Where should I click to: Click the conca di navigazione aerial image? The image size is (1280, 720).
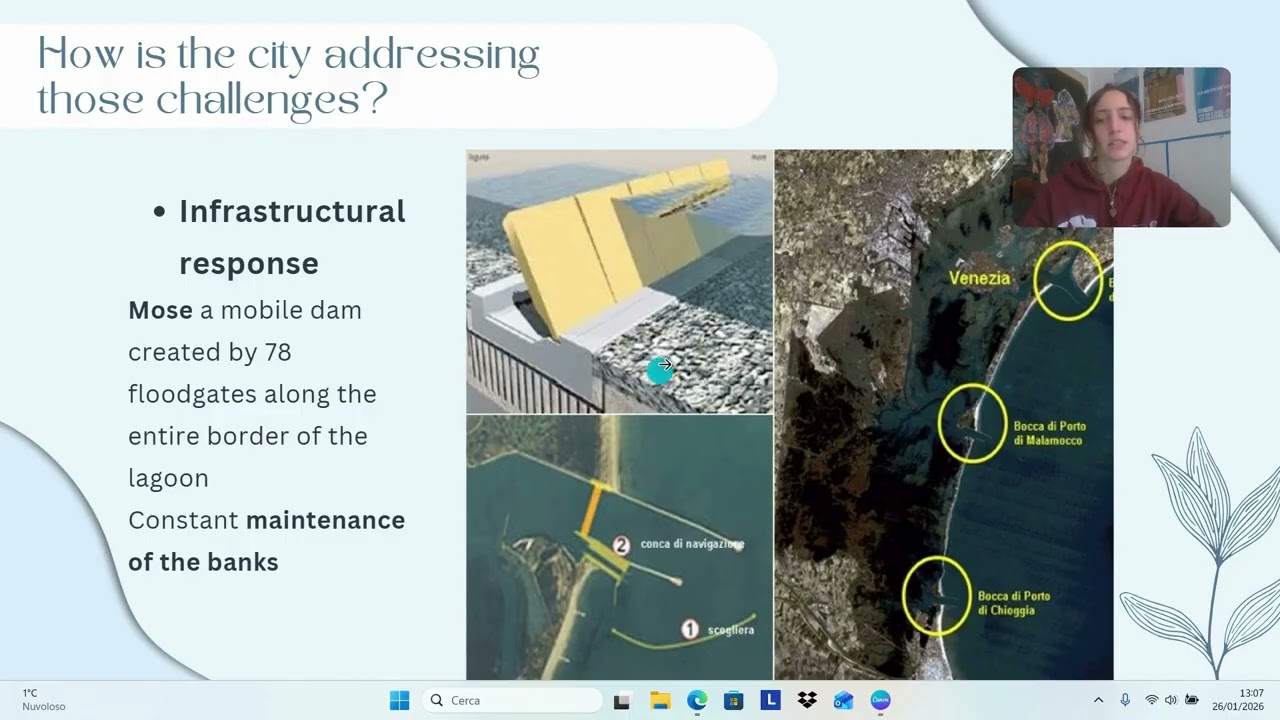[x=619, y=547]
